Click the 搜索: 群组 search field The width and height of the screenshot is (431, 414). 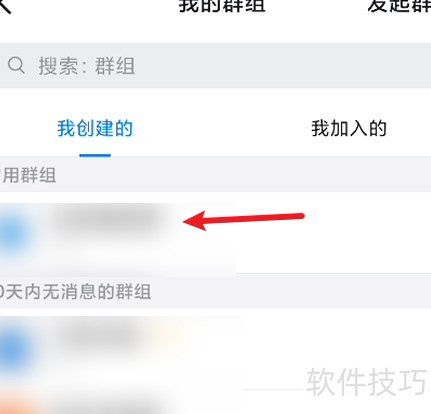(215, 65)
